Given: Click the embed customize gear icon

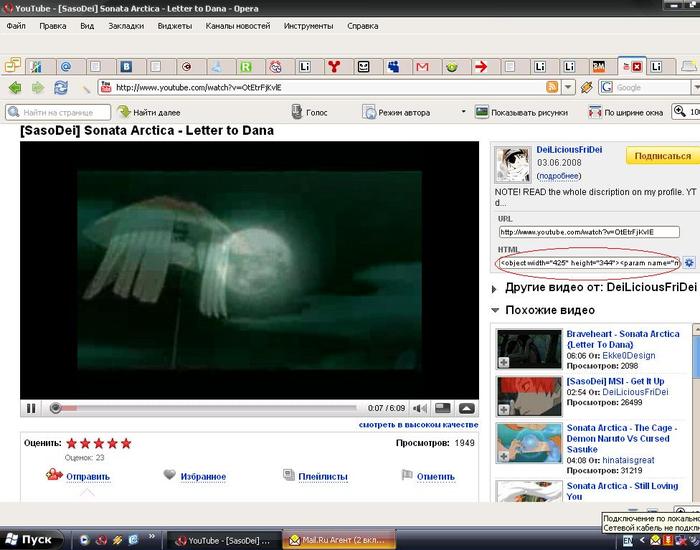Looking at the screenshot, I should tap(689, 263).
